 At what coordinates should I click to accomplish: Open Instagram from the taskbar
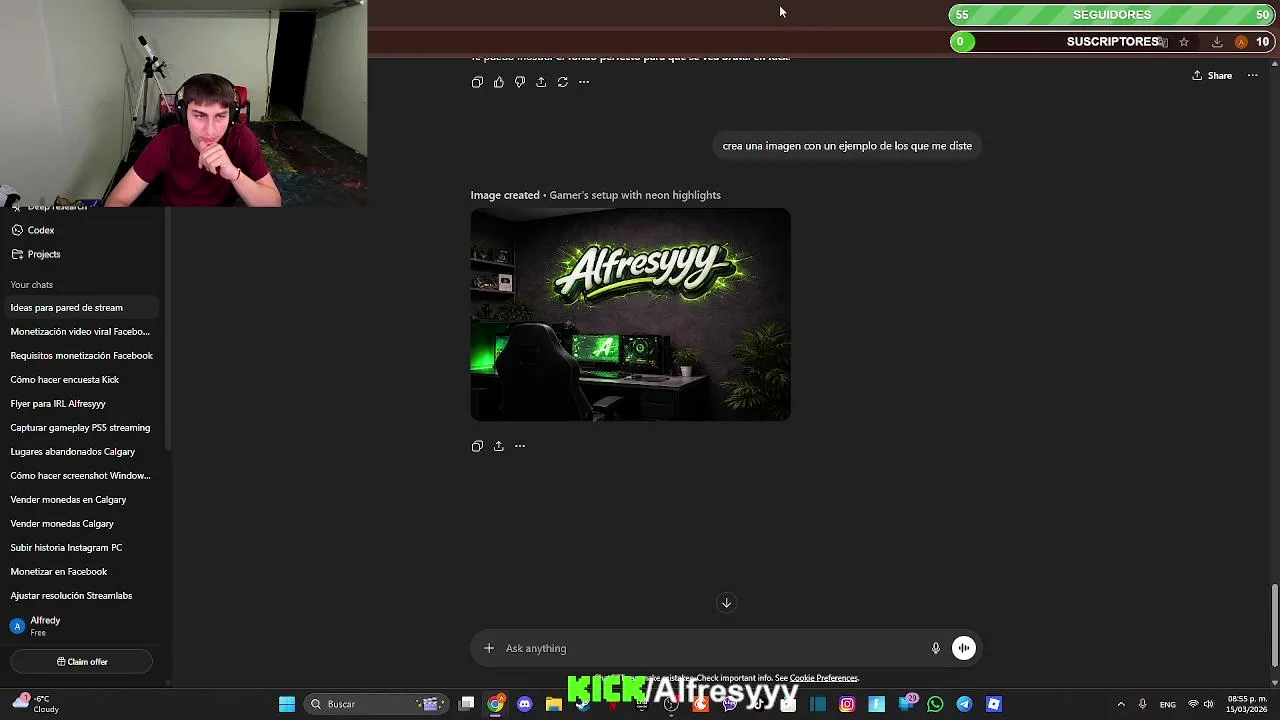[x=847, y=704]
